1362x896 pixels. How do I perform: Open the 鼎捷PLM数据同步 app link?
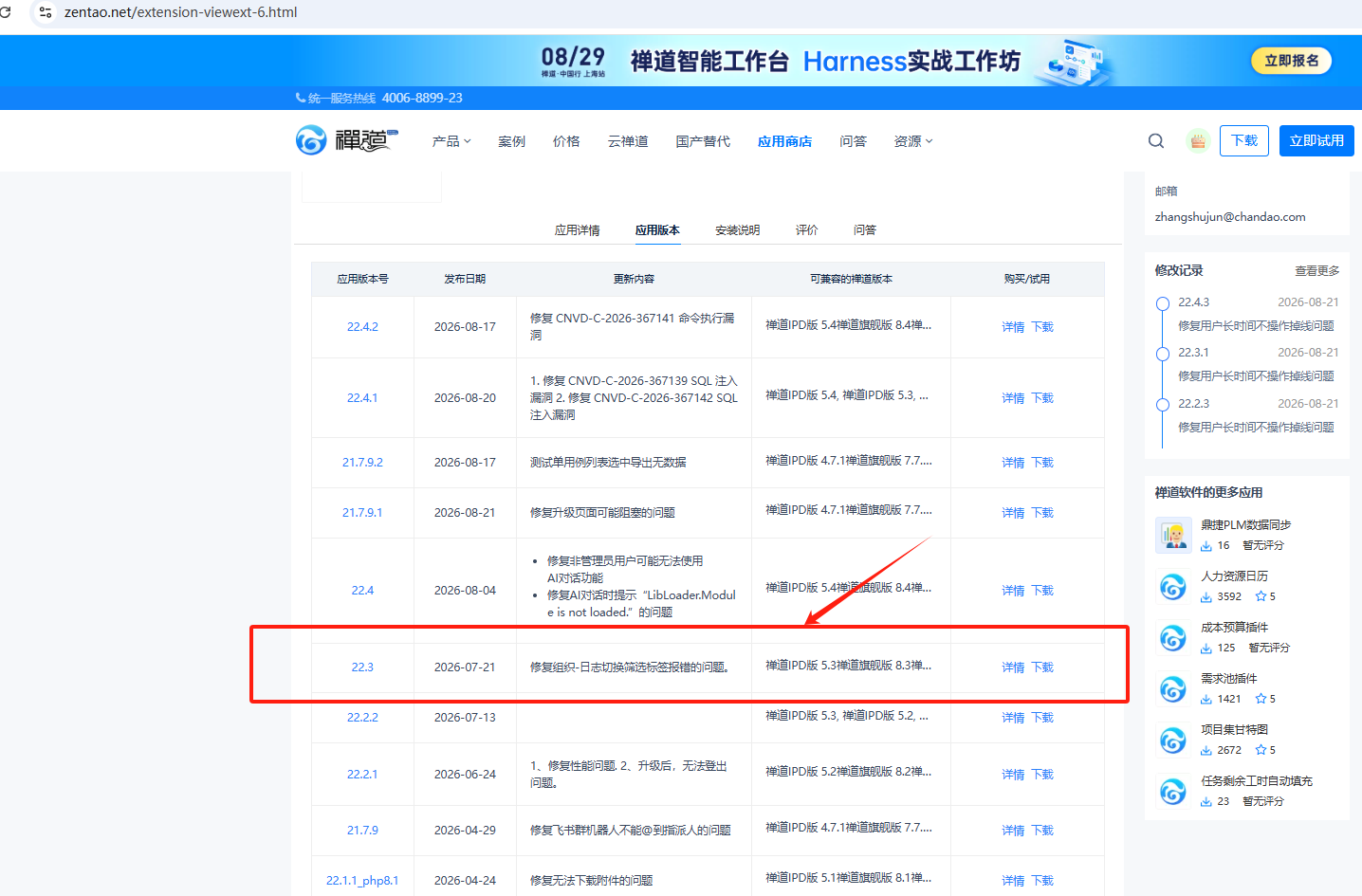pyautogui.click(x=1246, y=525)
